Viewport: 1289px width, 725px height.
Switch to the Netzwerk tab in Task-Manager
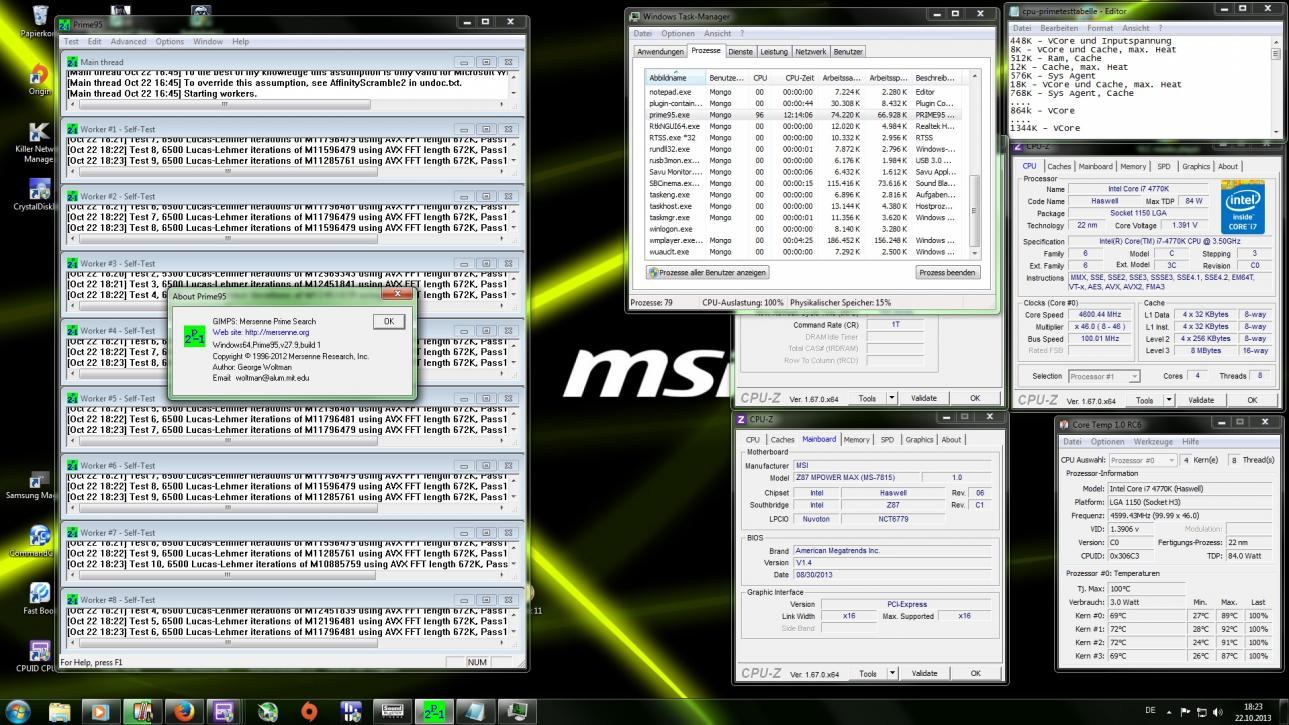point(810,51)
